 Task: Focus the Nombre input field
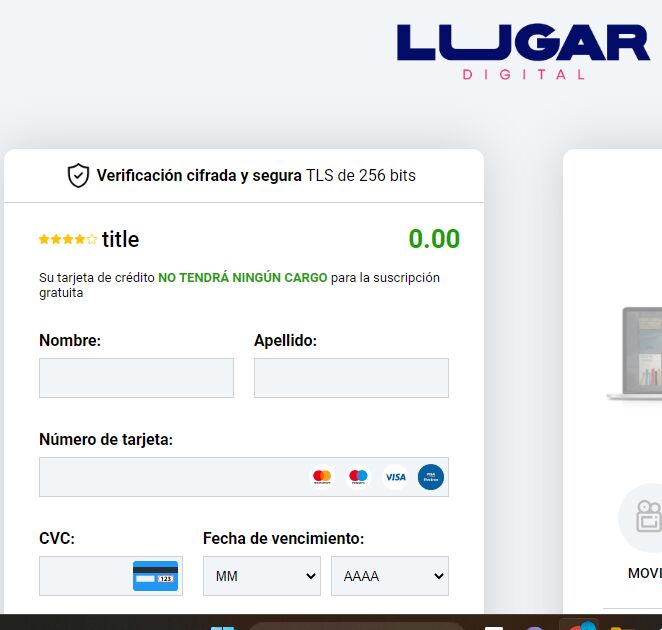pyautogui.click(x=136, y=378)
